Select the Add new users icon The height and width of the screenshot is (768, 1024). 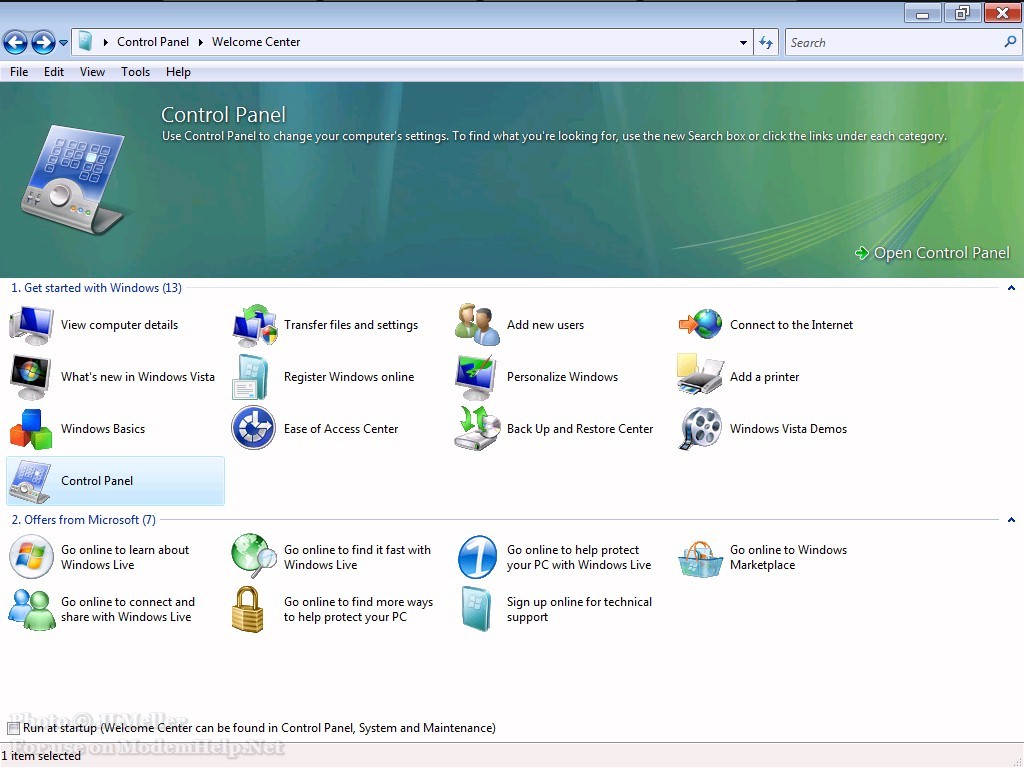click(477, 325)
